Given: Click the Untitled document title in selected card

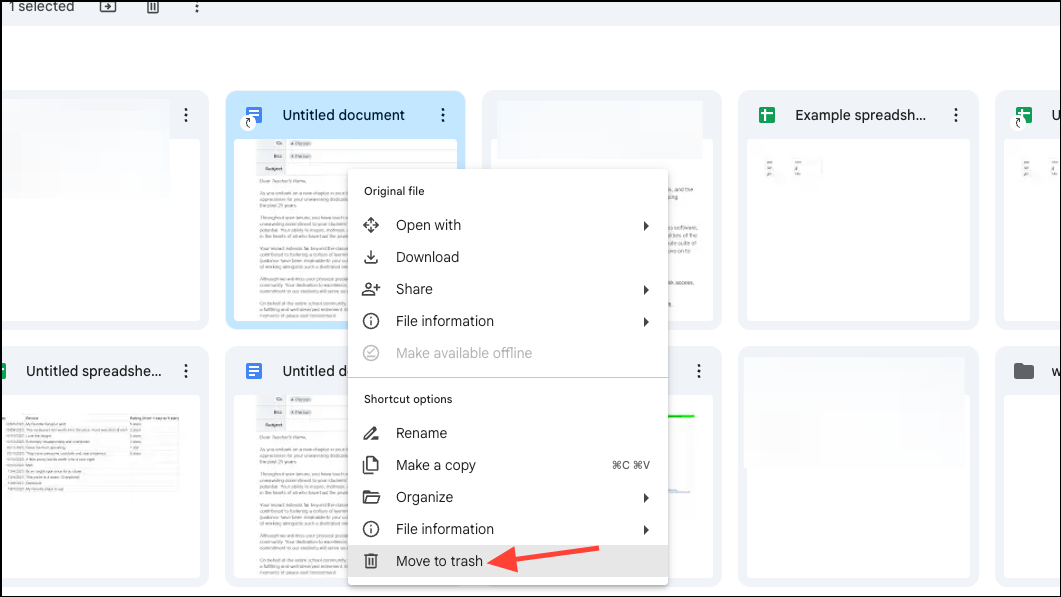Looking at the screenshot, I should point(344,115).
